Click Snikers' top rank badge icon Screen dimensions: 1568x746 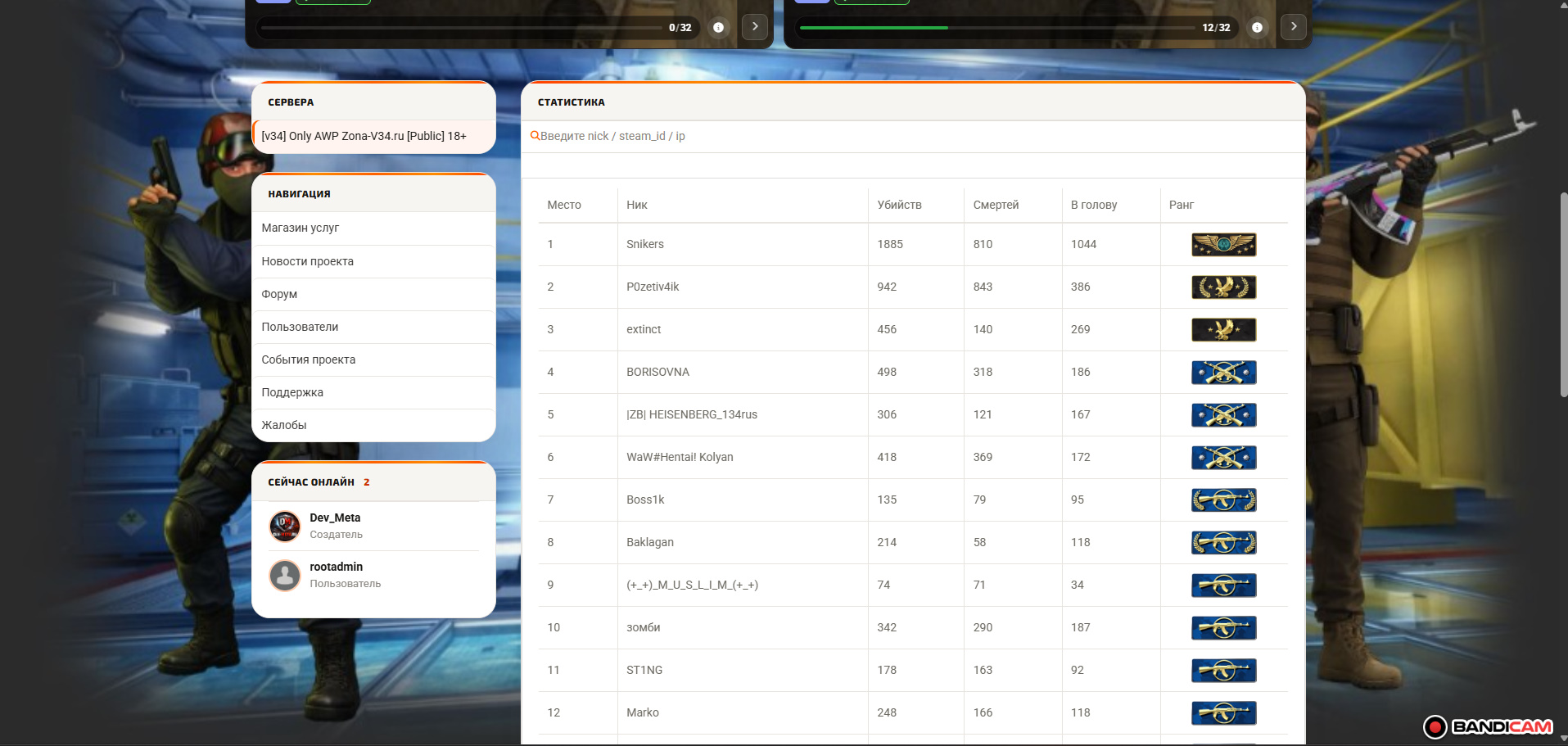pos(1223,244)
